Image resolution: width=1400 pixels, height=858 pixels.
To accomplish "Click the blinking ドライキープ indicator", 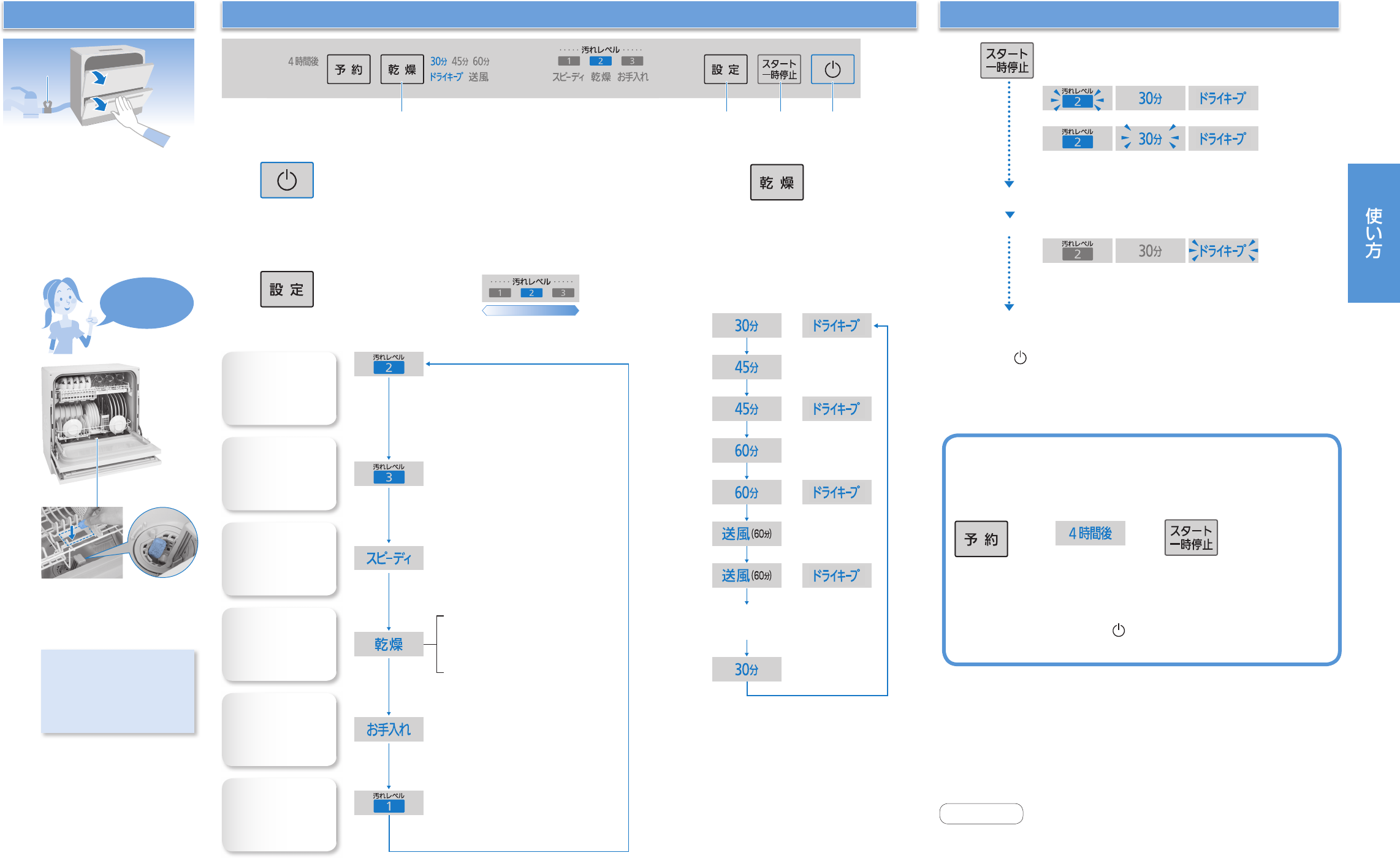I will click(x=1223, y=251).
